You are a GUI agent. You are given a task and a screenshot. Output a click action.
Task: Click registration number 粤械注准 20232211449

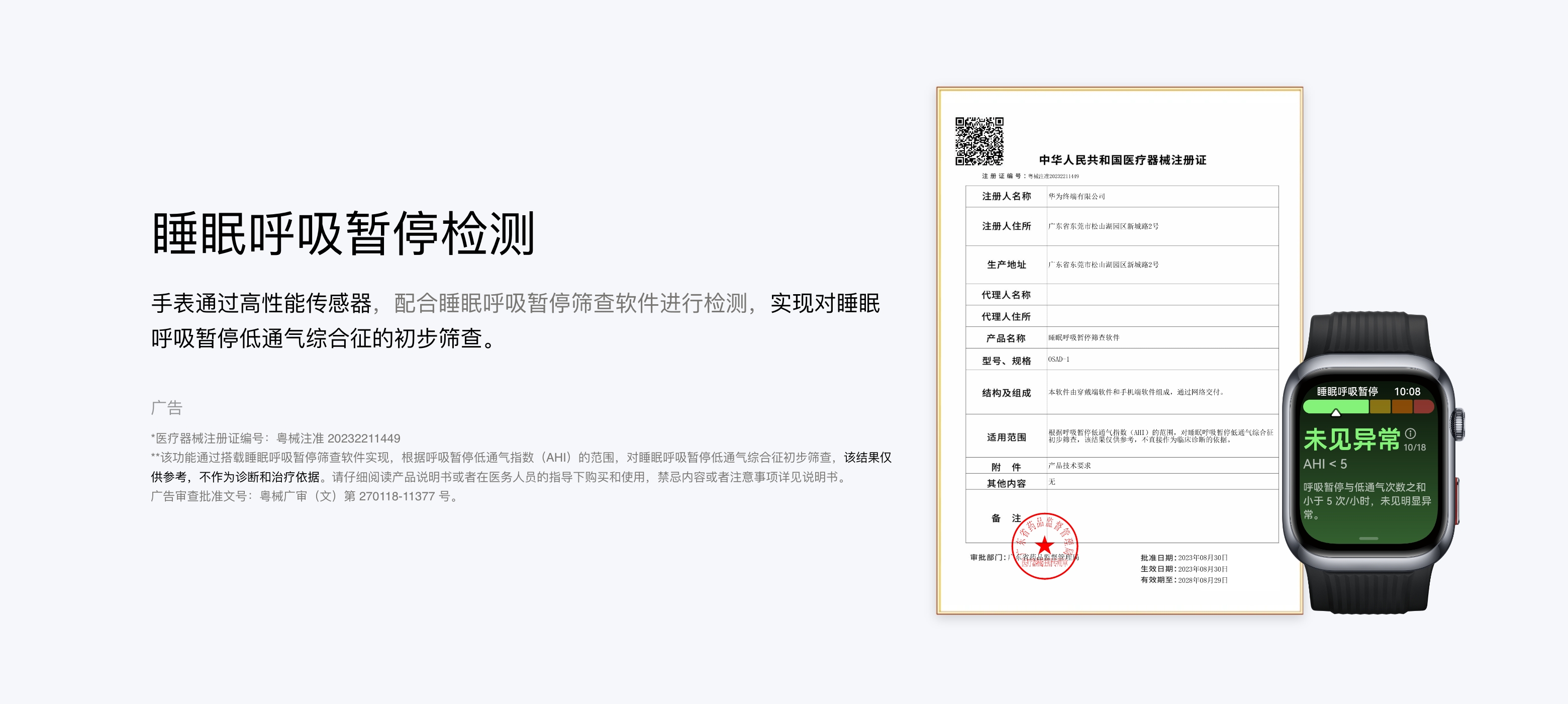coord(338,438)
